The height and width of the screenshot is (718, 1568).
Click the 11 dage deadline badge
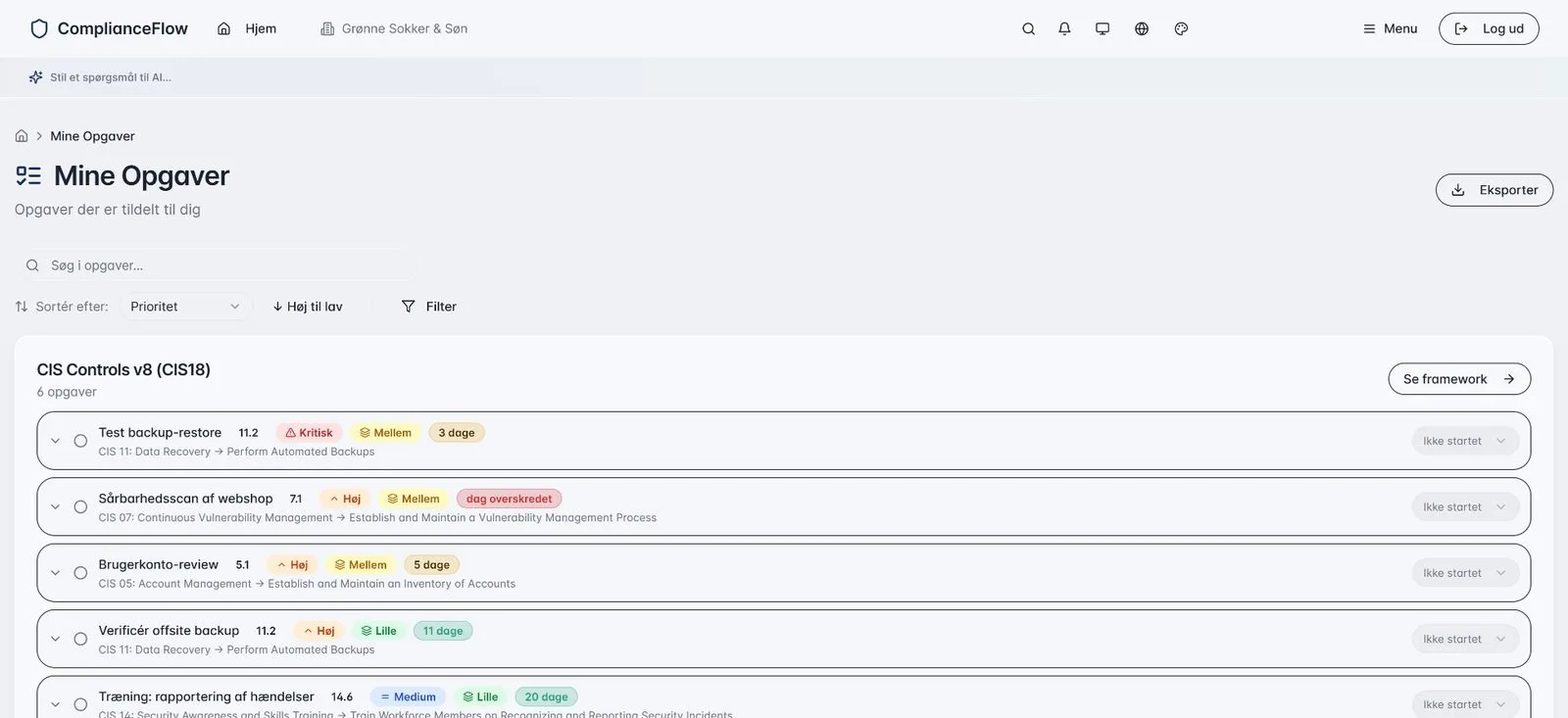click(443, 631)
